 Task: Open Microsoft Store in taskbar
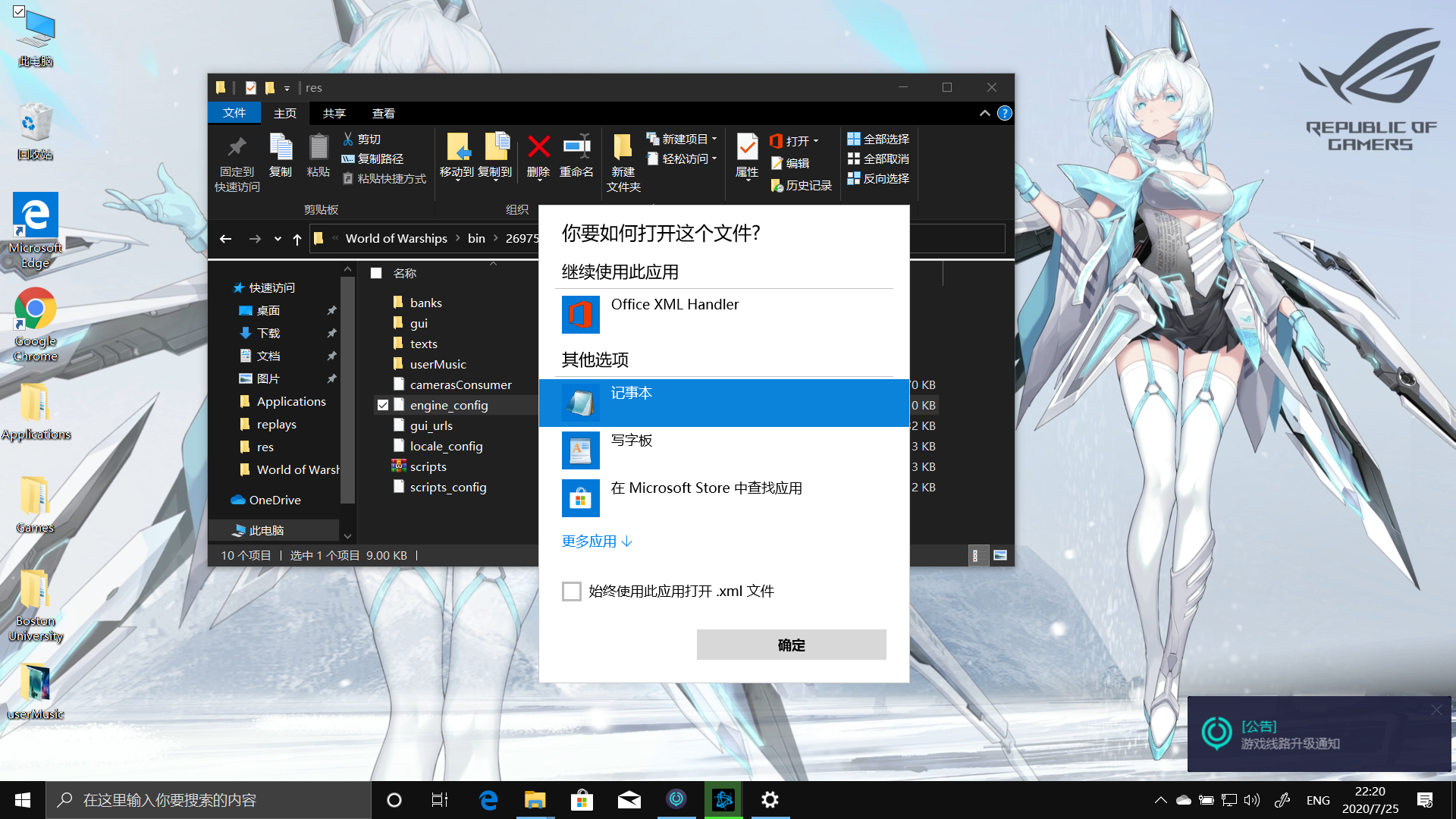tap(582, 800)
